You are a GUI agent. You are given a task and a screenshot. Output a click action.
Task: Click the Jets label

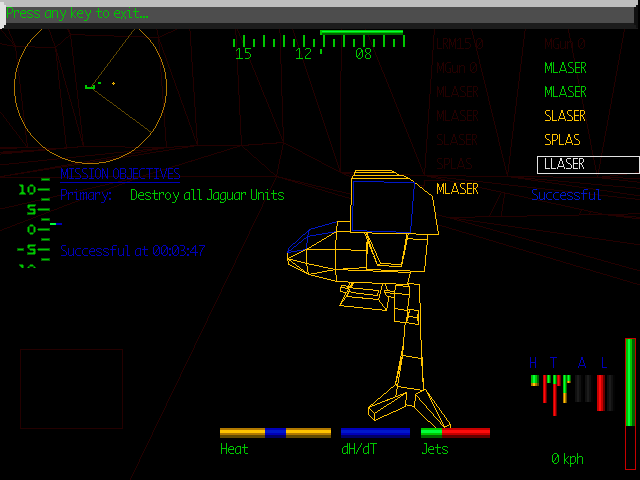[434, 449]
